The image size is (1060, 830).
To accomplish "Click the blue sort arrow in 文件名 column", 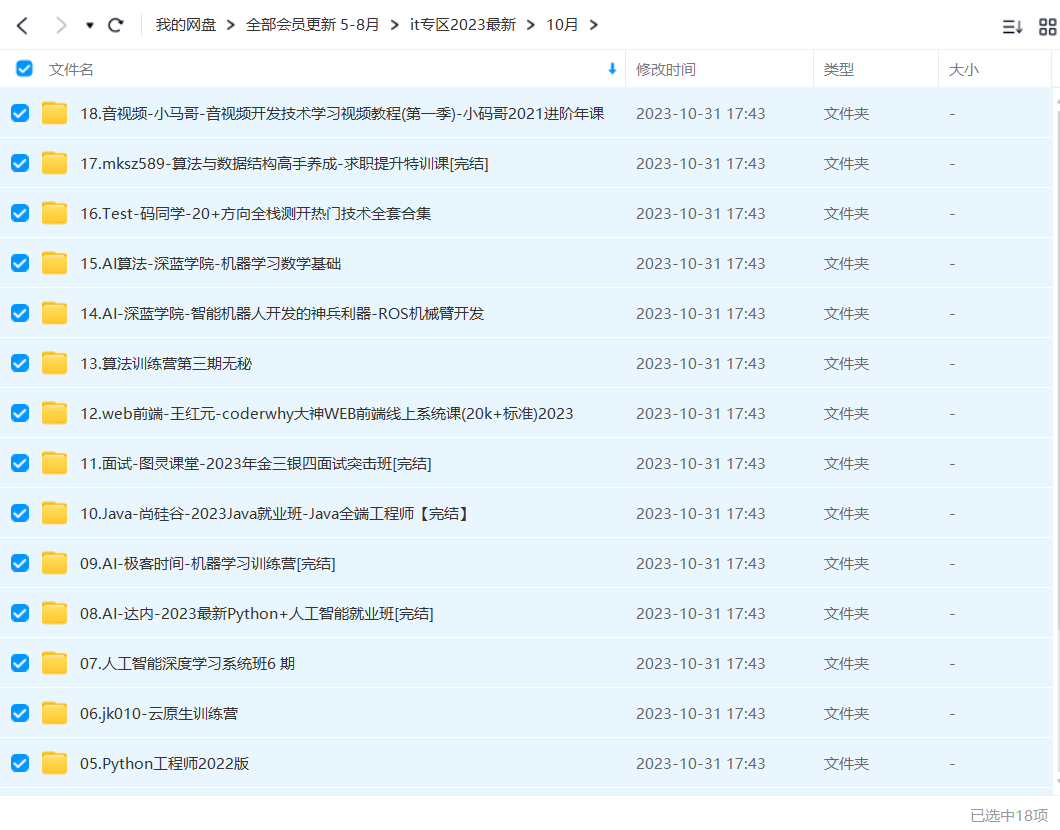I will [x=612, y=69].
